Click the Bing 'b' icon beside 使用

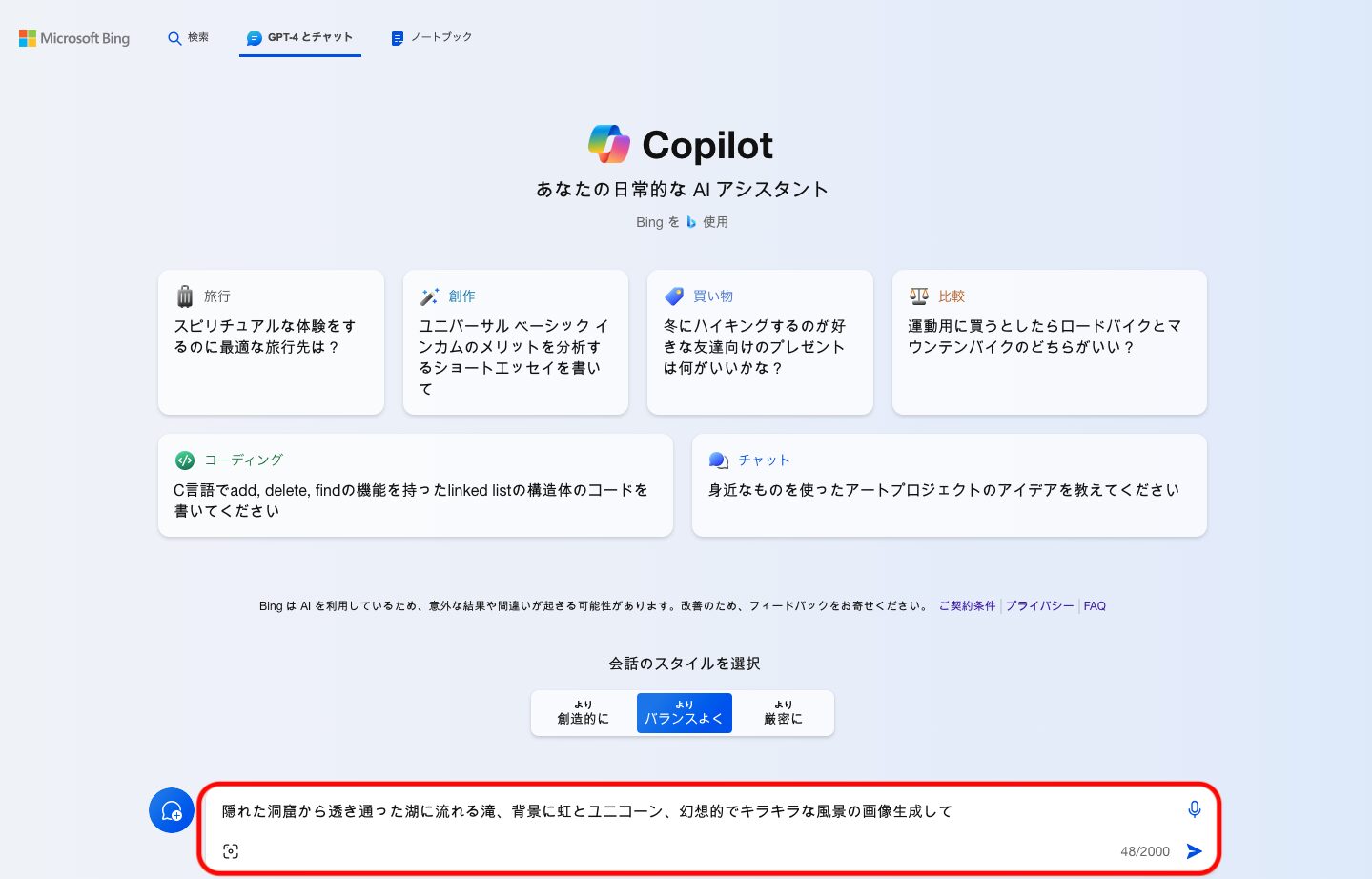click(x=691, y=222)
